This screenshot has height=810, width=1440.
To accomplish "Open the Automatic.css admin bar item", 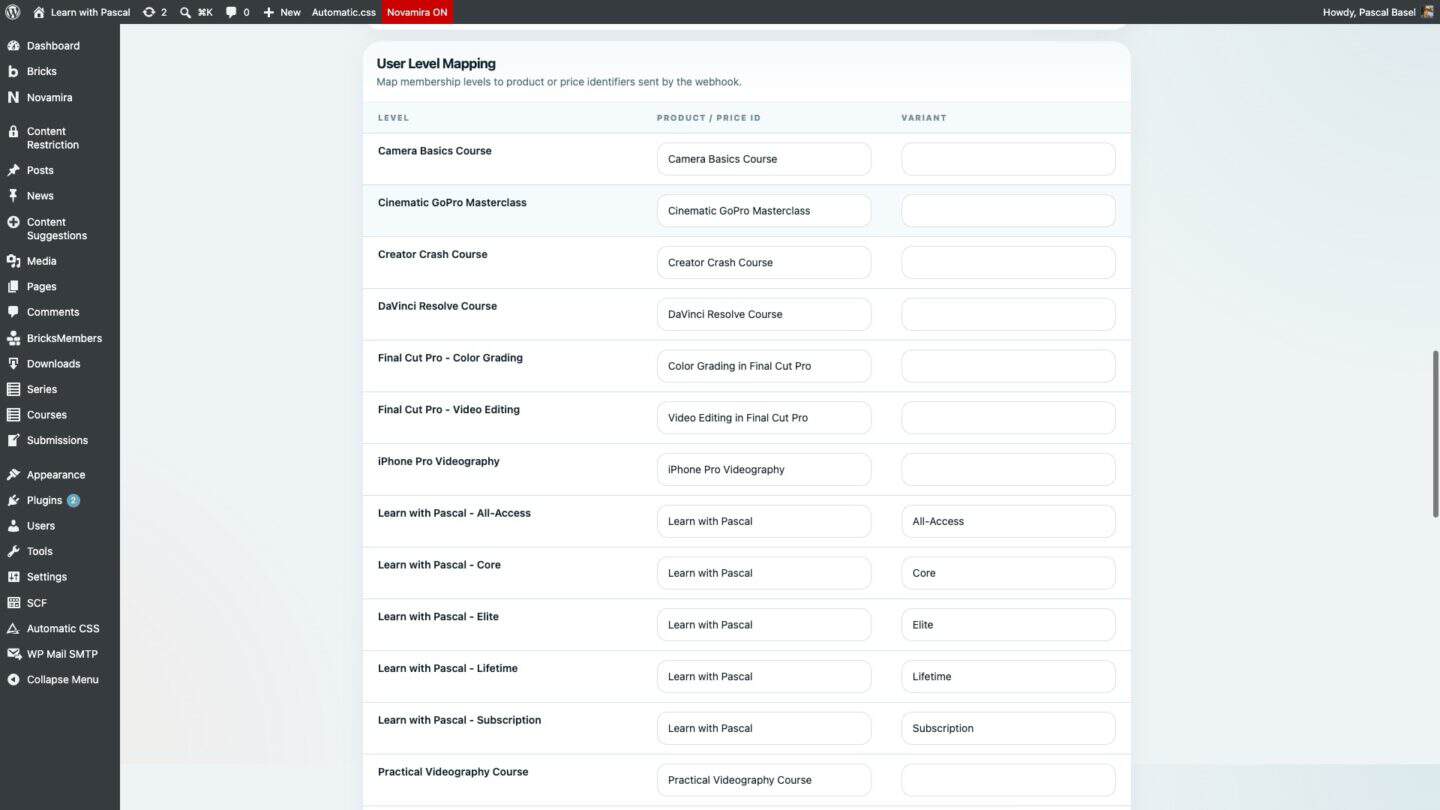I will pyautogui.click(x=343, y=12).
